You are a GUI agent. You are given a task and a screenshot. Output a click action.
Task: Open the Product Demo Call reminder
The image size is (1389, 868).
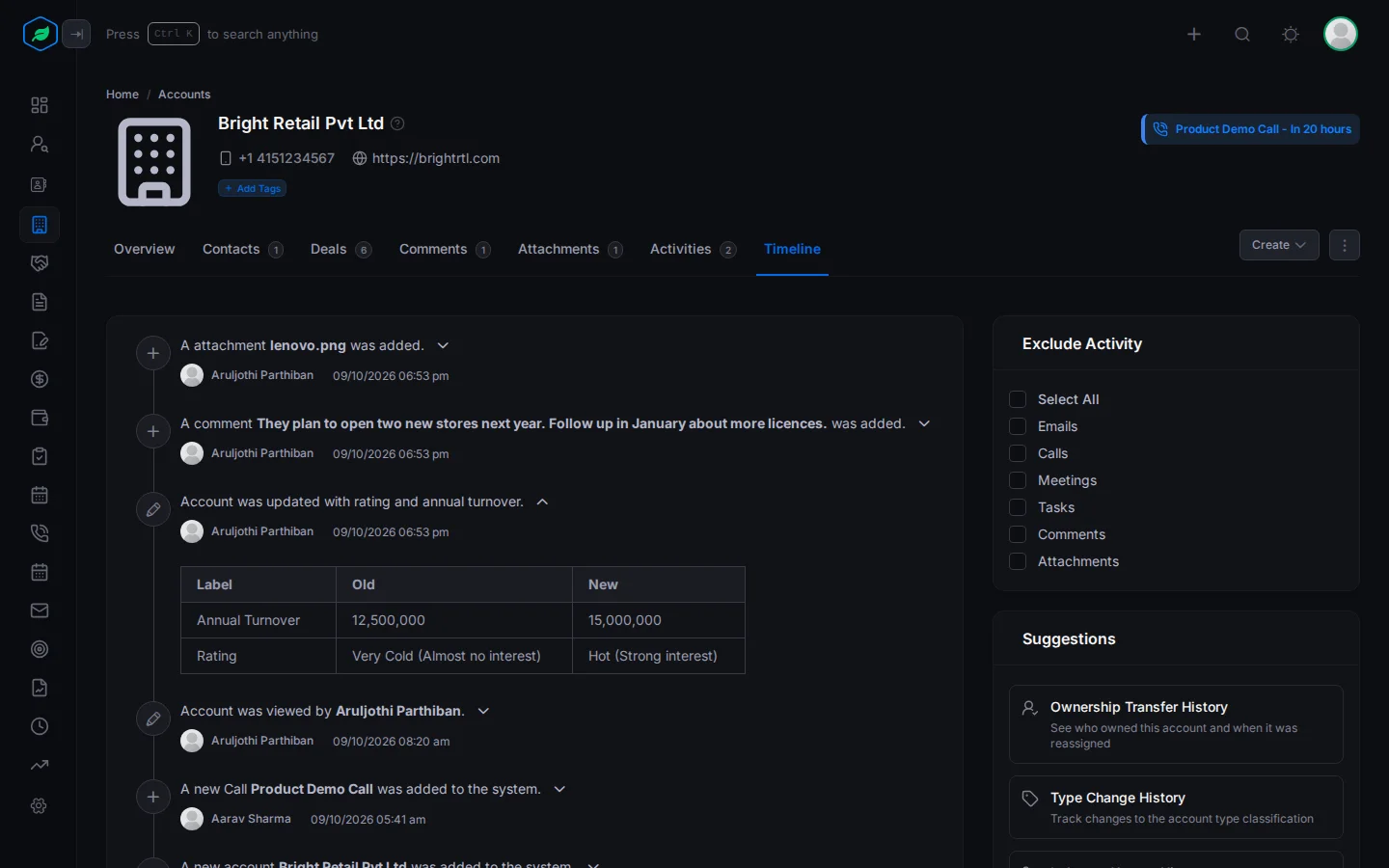click(1251, 129)
